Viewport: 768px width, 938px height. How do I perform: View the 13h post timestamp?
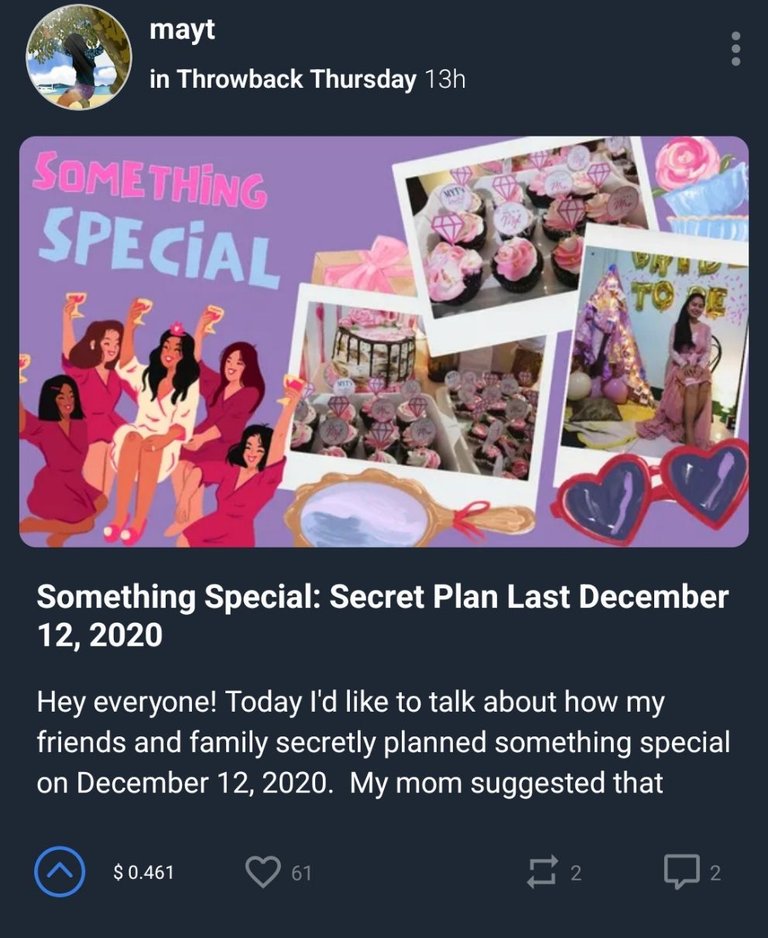[x=444, y=79]
